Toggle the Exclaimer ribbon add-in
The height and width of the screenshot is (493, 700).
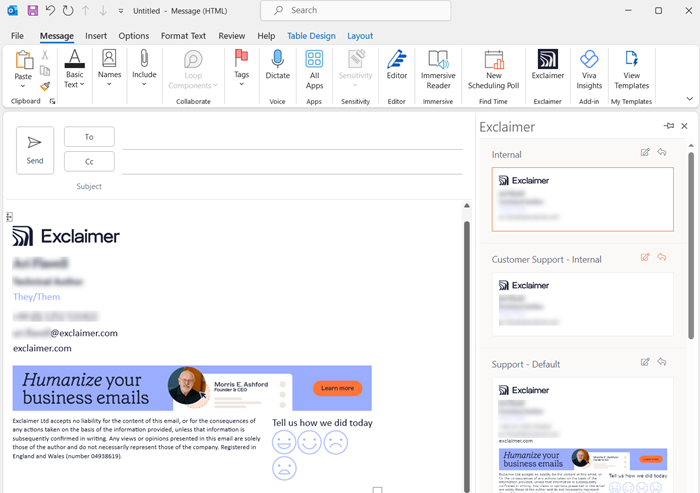[x=548, y=65]
